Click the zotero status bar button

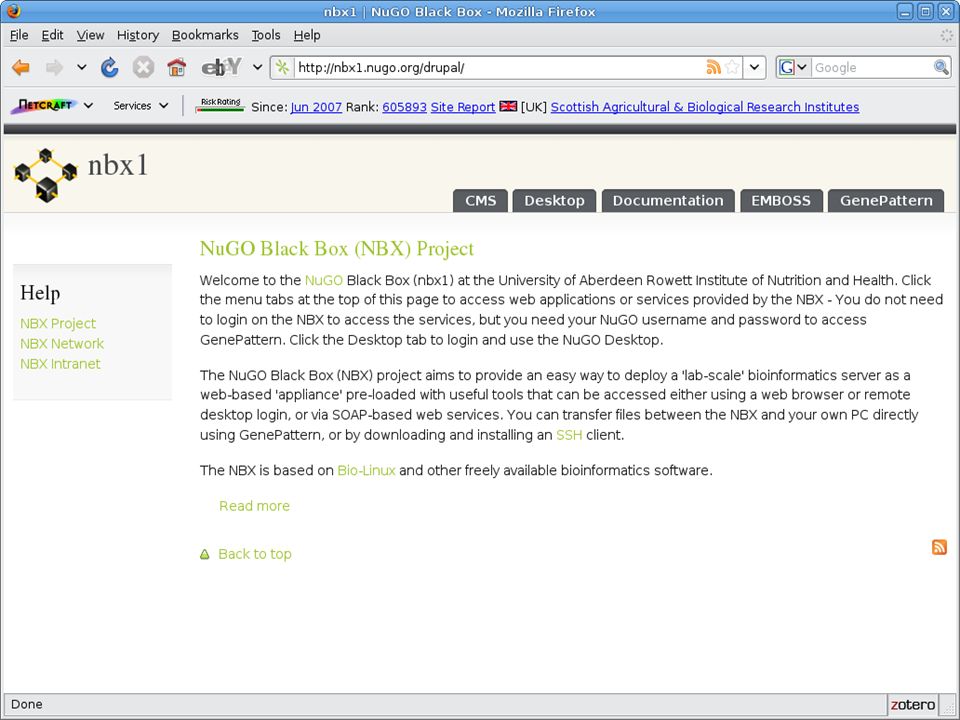click(912, 705)
